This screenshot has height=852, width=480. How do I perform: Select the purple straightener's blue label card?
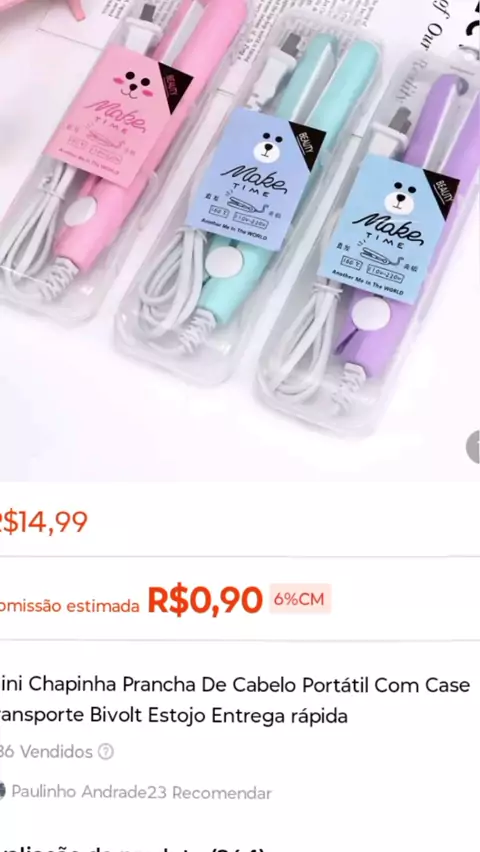(388, 229)
